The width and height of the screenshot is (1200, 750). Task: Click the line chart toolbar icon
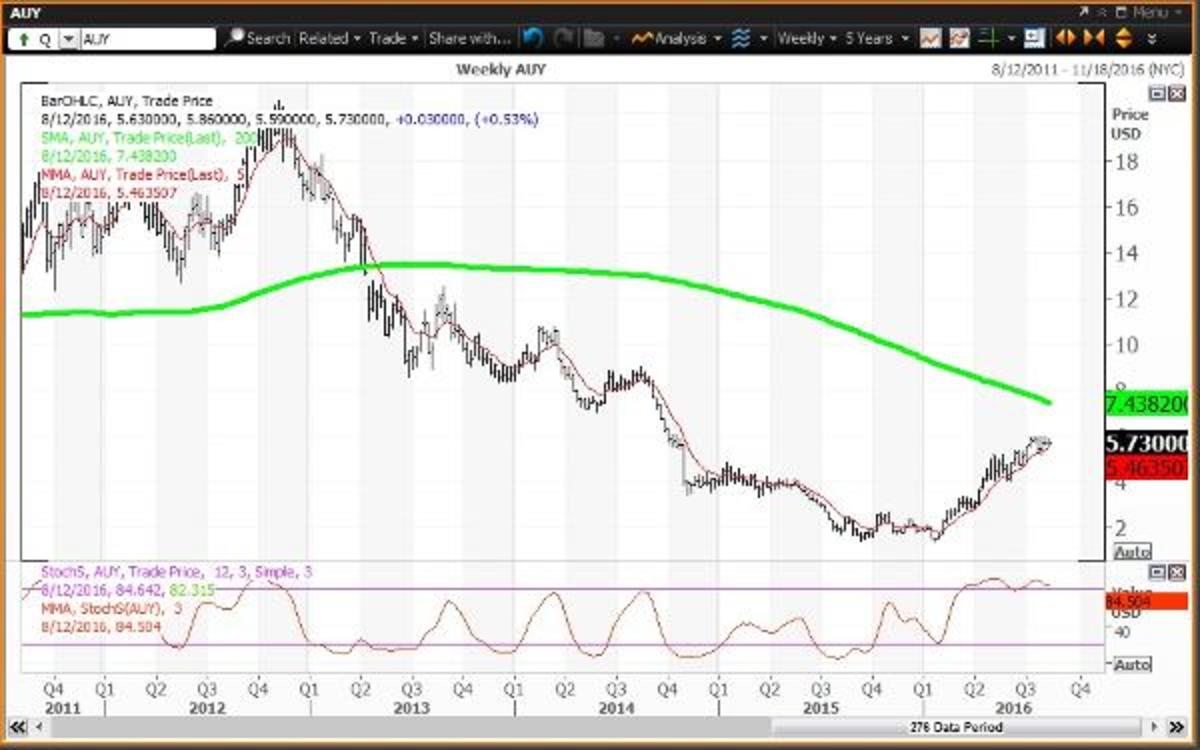pyautogui.click(x=930, y=39)
